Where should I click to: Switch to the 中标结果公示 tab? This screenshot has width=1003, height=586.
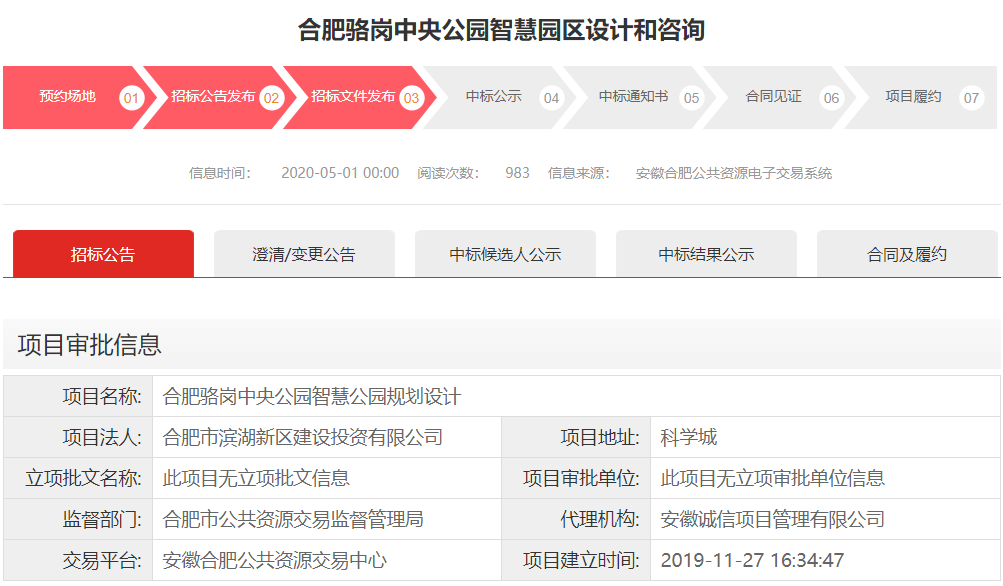coord(706,254)
